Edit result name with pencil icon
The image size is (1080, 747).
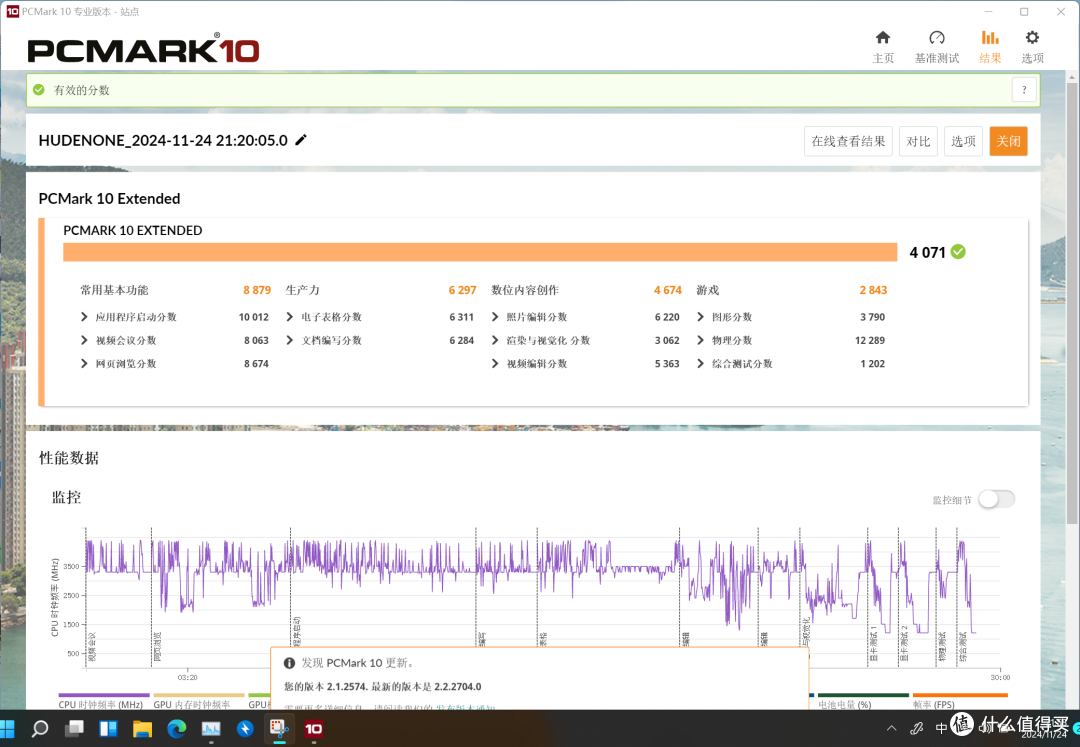301,140
